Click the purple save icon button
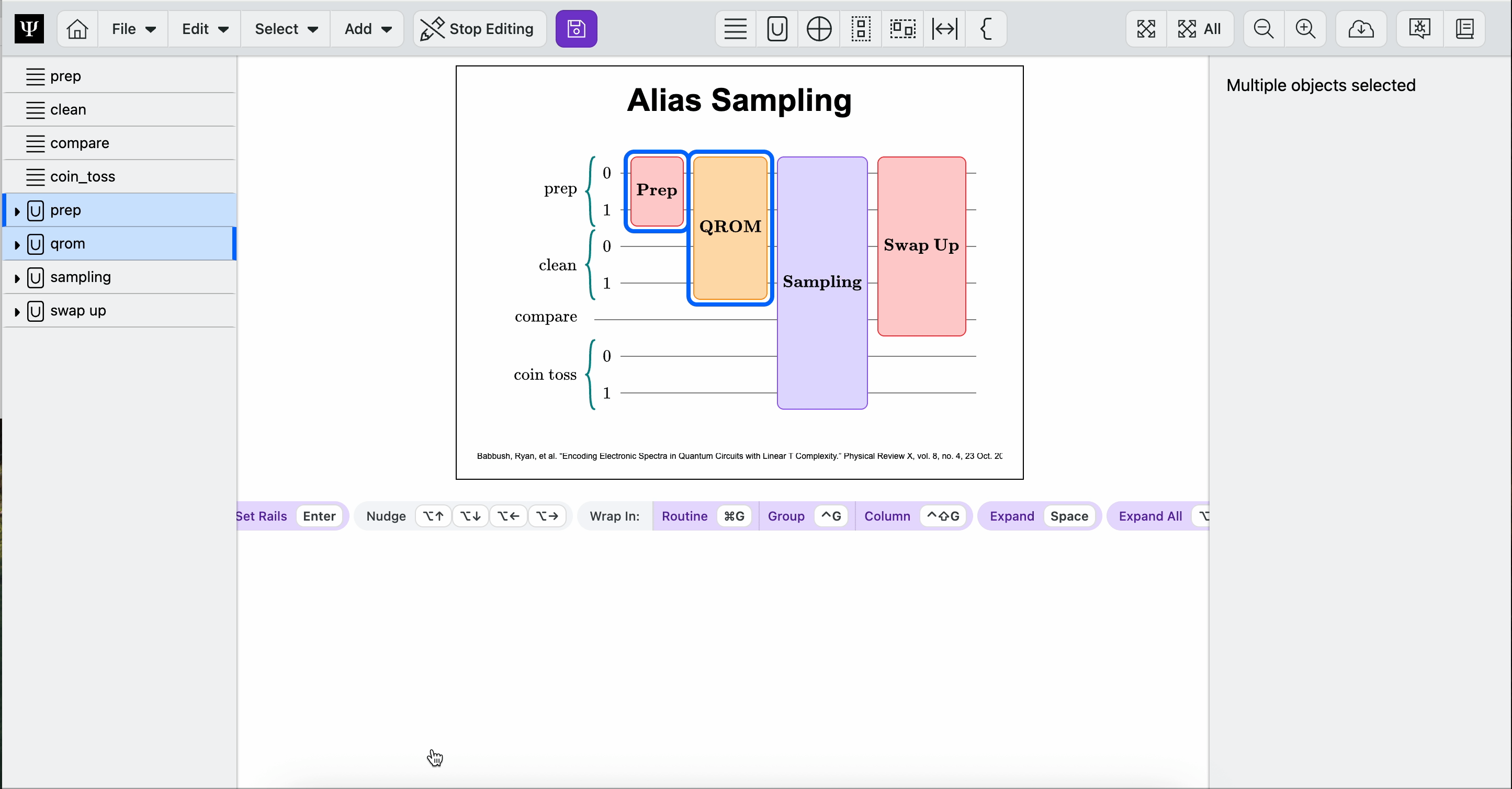This screenshot has height=789, width=1512. pyautogui.click(x=576, y=29)
